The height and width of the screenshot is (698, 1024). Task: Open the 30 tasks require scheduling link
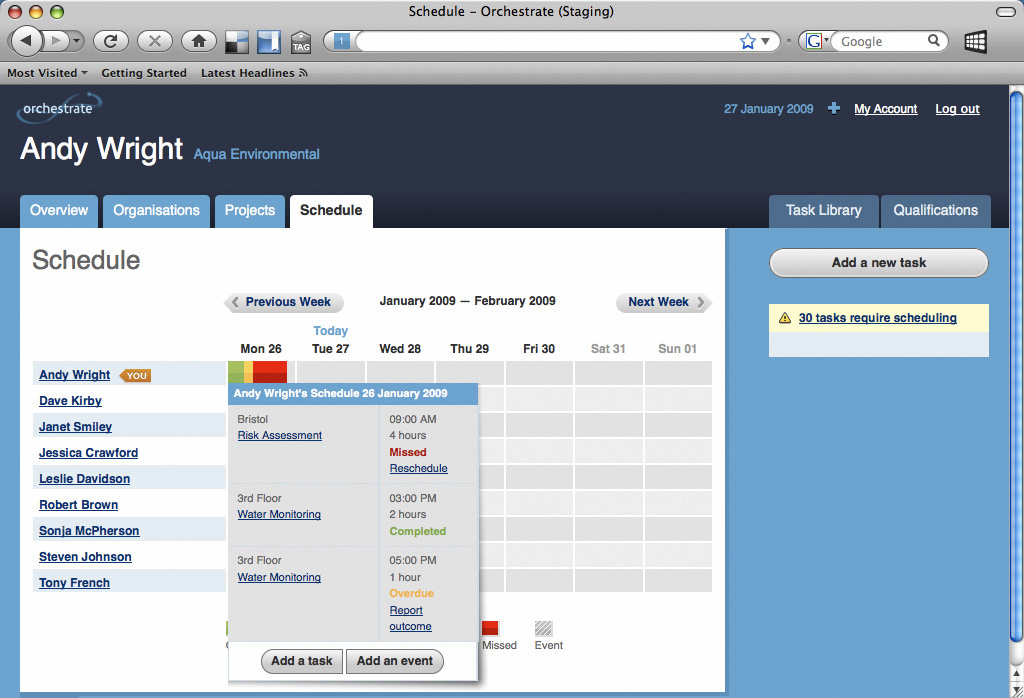click(x=877, y=318)
